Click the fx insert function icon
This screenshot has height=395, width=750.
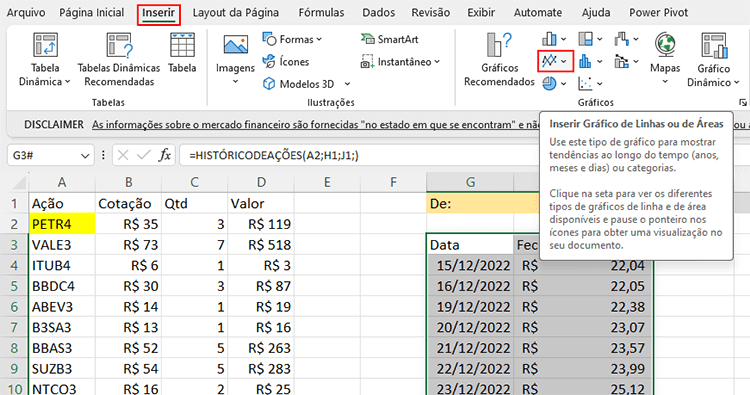click(165, 155)
